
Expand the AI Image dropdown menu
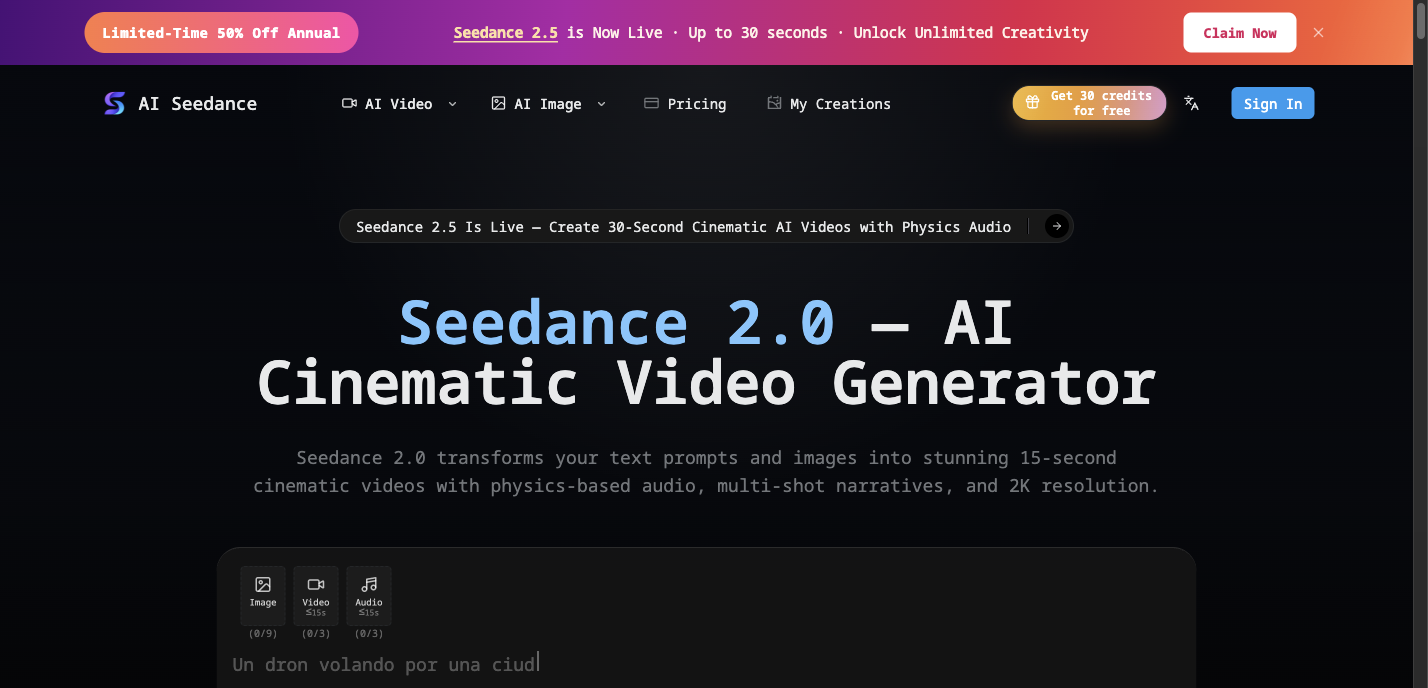pos(548,103)
